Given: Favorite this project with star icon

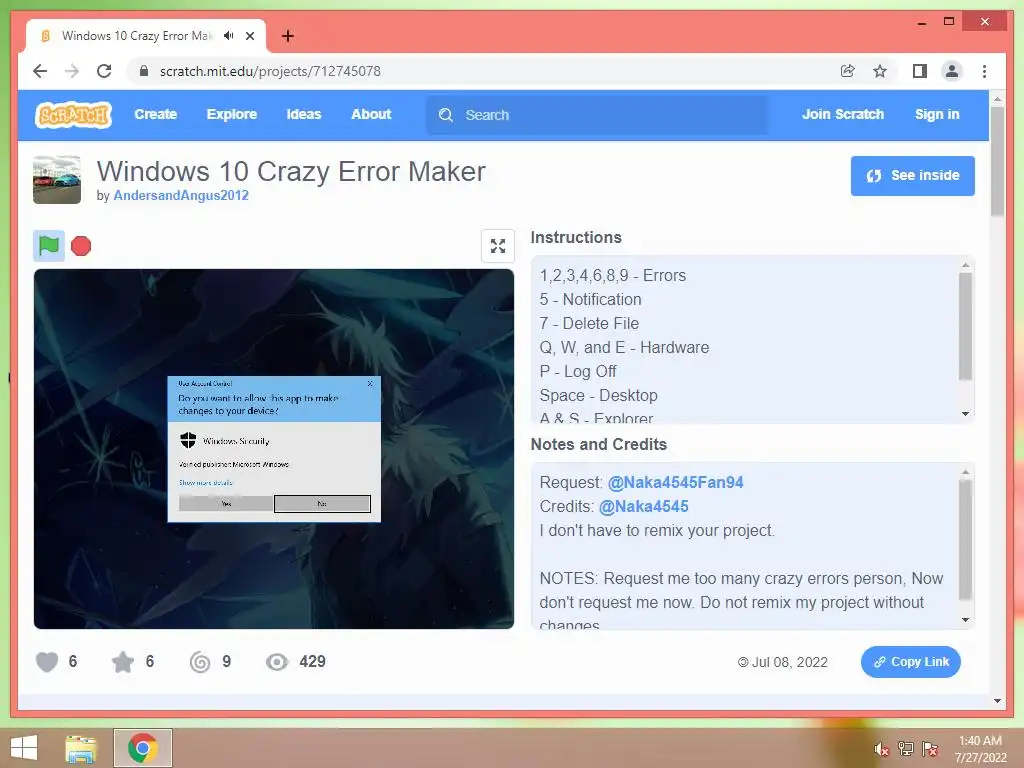Looking at the screenshot, I should click(123, 662).
